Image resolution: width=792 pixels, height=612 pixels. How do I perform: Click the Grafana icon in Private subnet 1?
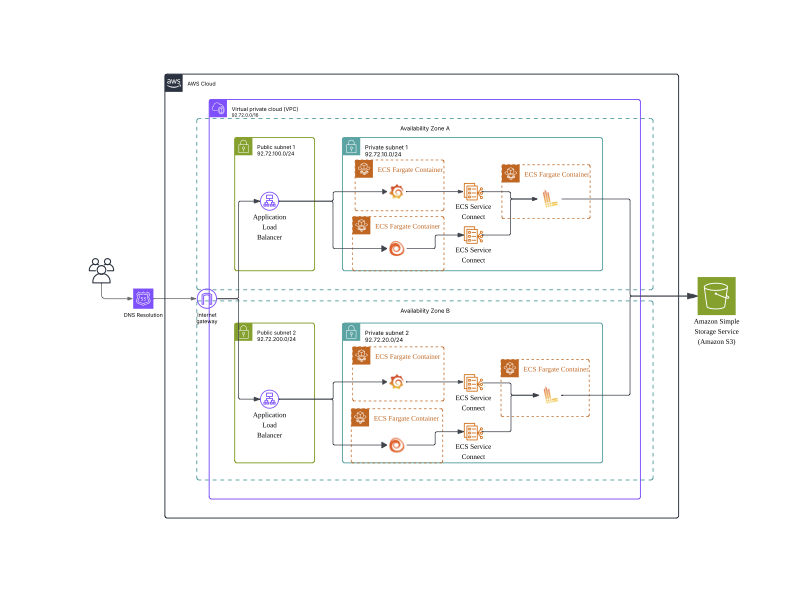[x=397, y=192]
